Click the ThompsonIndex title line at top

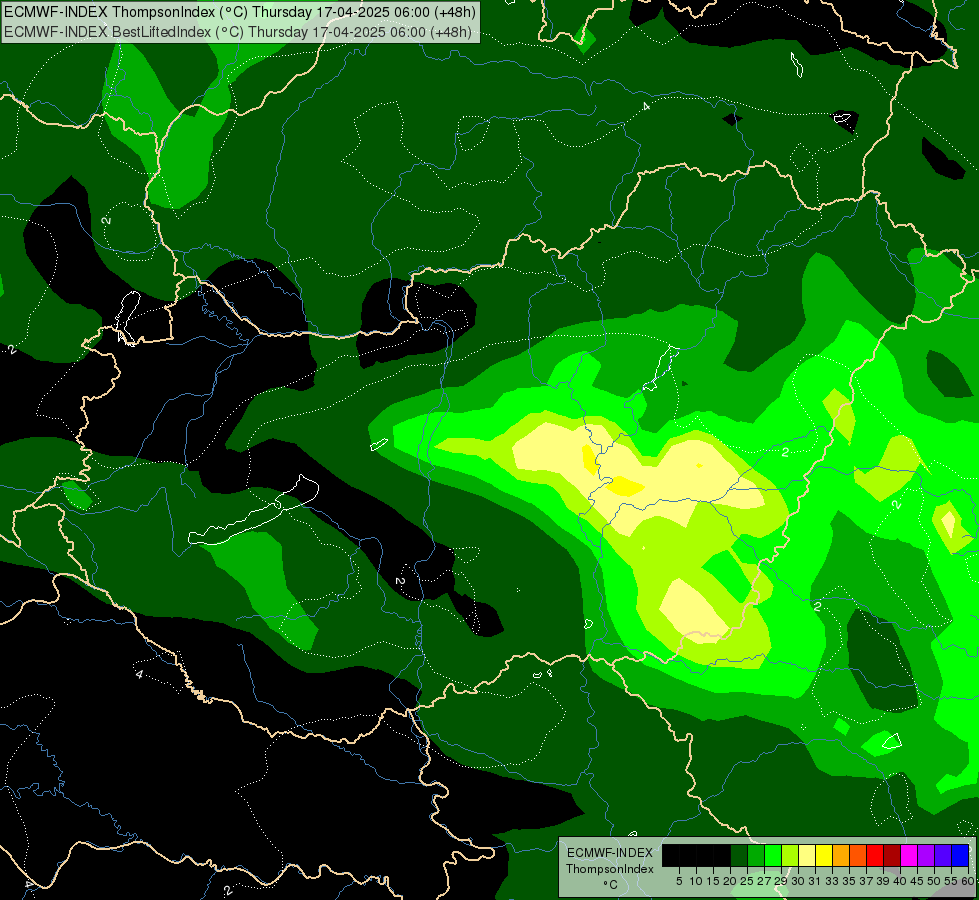(x=240, y=12)
